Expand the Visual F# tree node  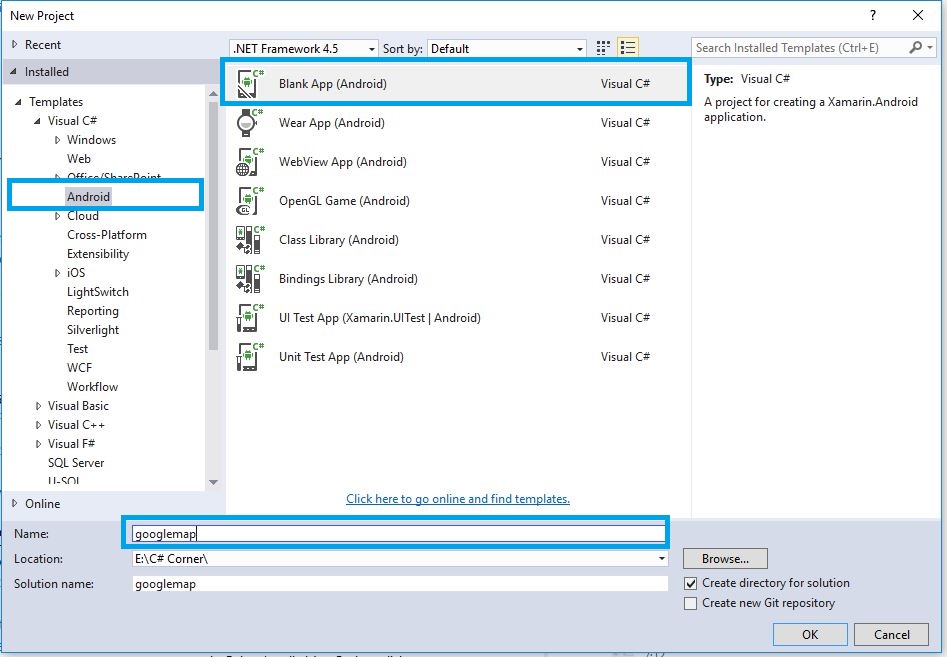click(x=38, y=444)
